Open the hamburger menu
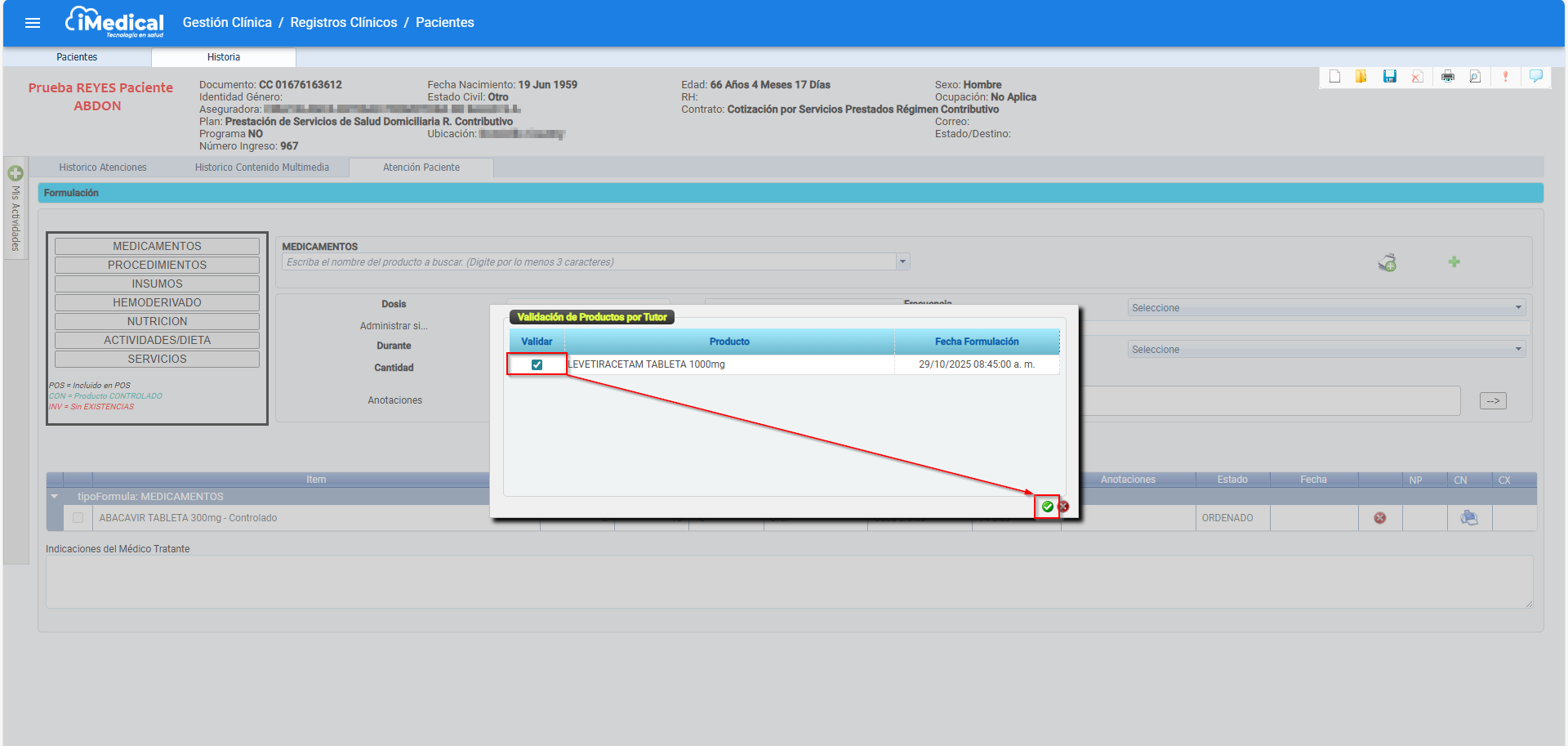Image resolution: width=1568 pixels, height=746 pixels. [x=33, y=23]
